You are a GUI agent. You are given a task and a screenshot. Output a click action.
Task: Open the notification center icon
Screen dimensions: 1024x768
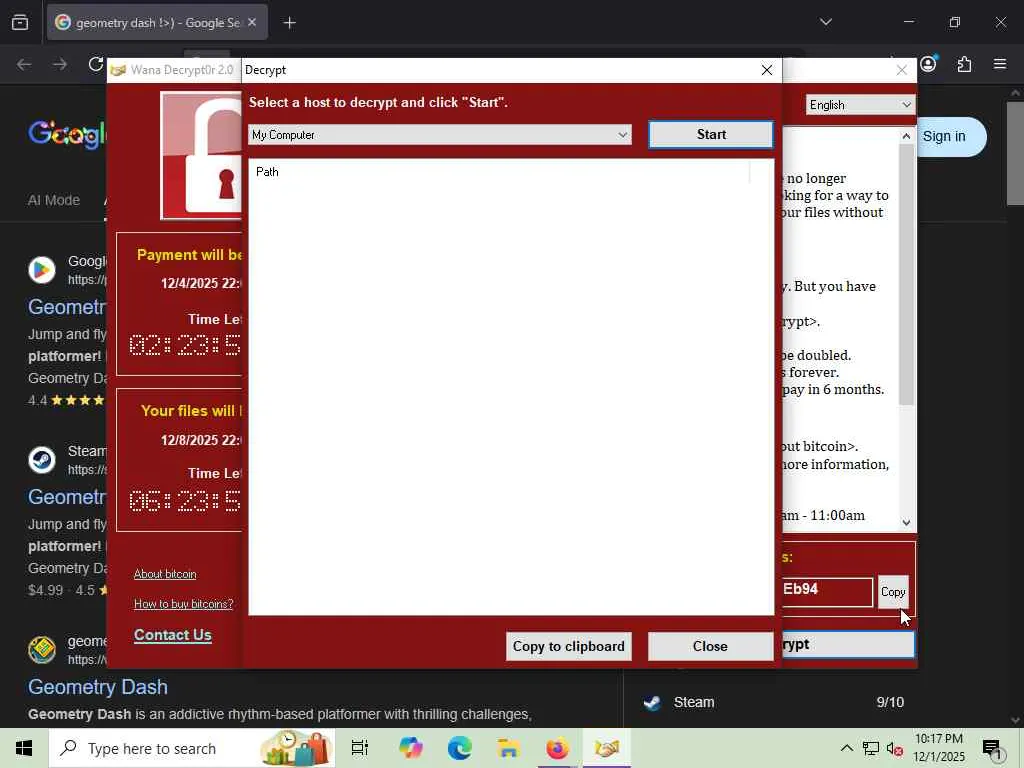click(993, 748)
